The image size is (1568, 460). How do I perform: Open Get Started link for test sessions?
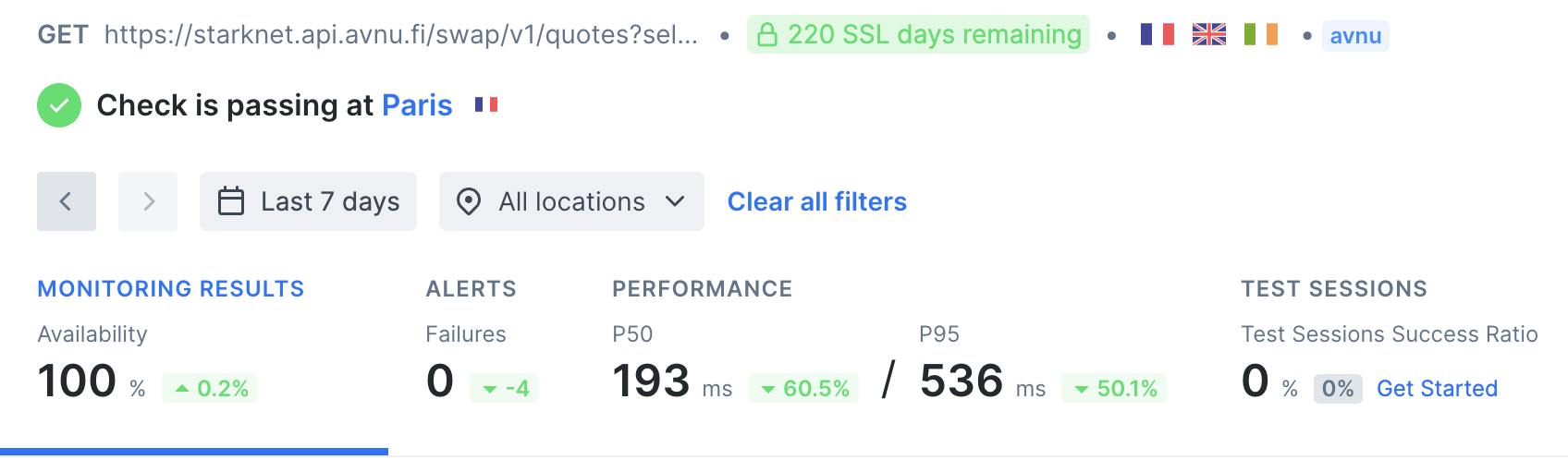1437,389
